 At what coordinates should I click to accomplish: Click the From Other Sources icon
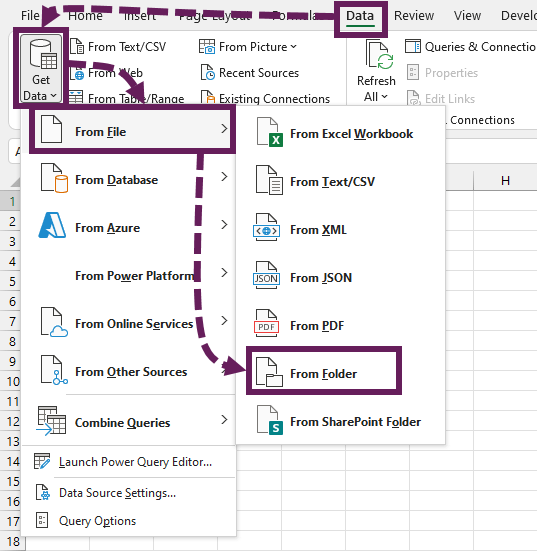coord(54,370)
